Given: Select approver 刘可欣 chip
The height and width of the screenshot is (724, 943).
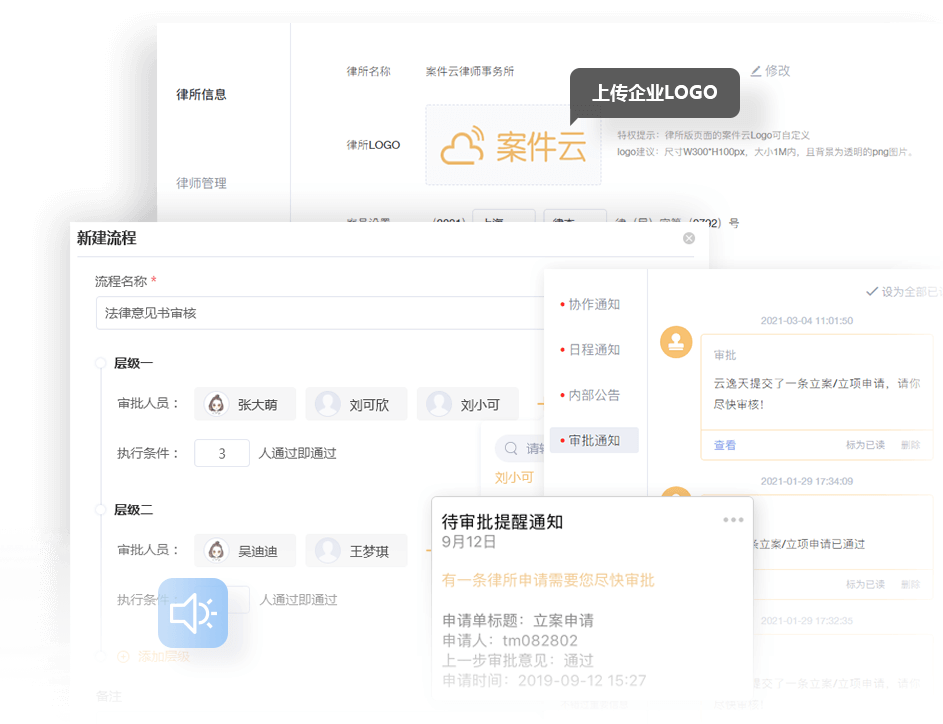Looking at the screenshot, I should pyautogui.click(x=356, y=404).
